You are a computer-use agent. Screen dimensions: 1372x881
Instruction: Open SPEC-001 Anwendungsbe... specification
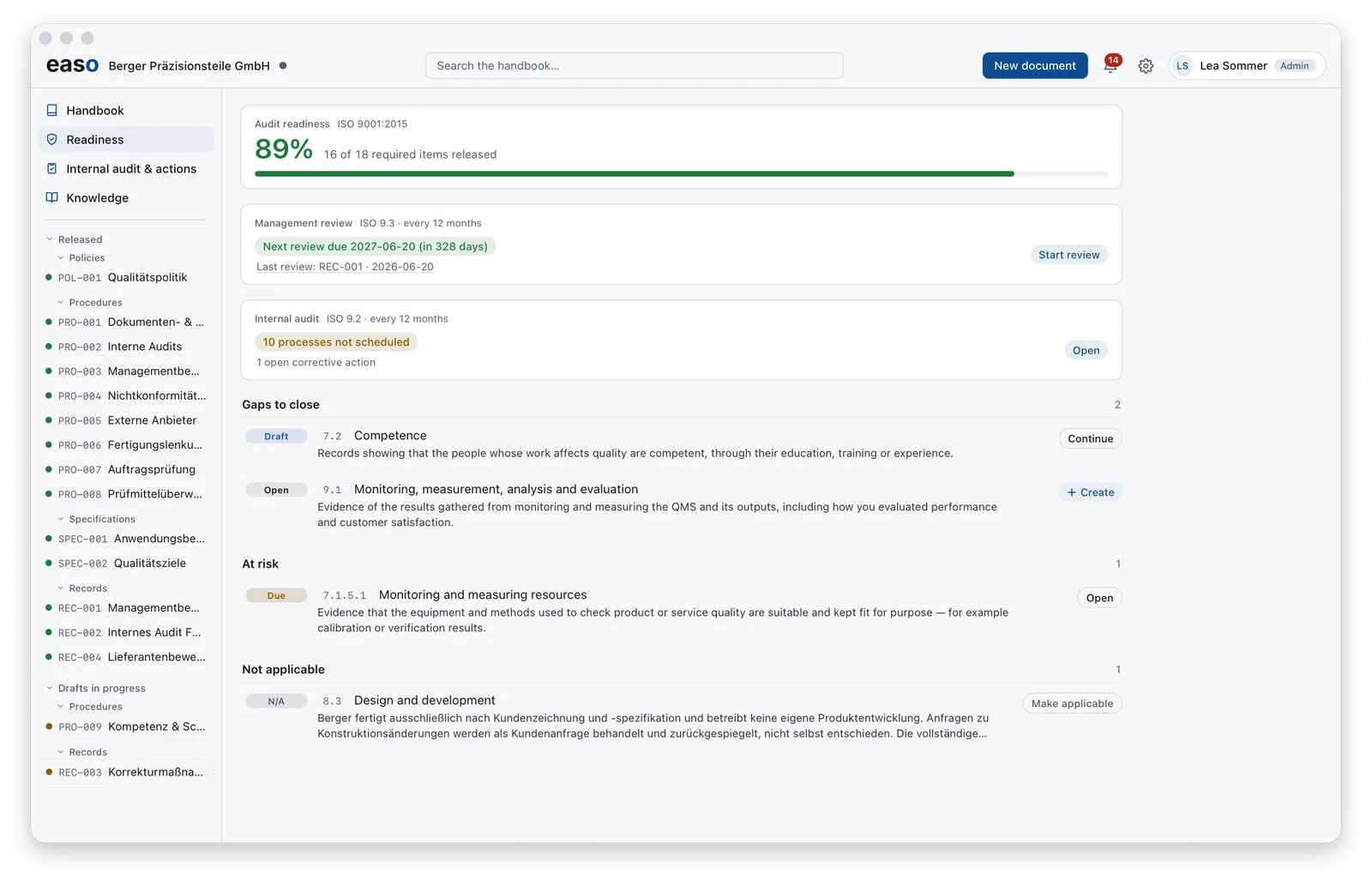click(126, 539)
